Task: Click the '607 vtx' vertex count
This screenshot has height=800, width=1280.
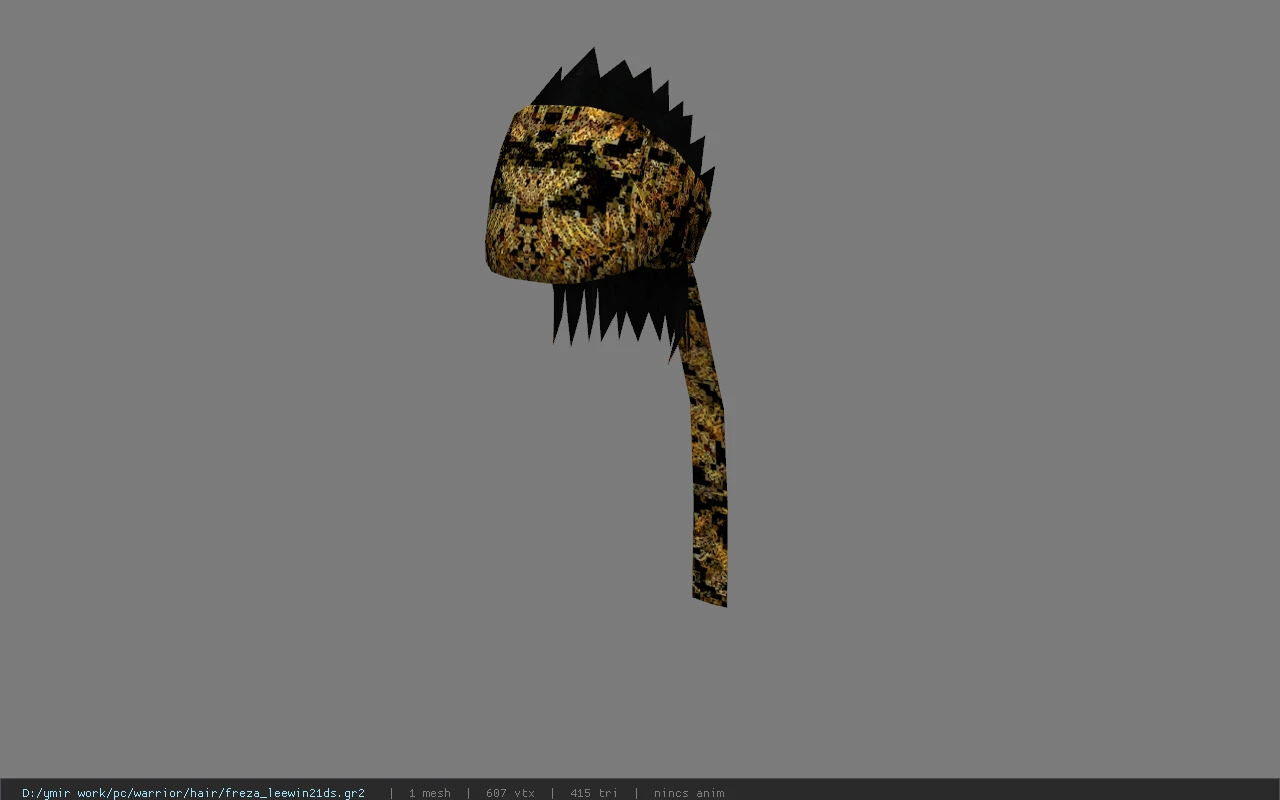Action: (x=510, y=793)
